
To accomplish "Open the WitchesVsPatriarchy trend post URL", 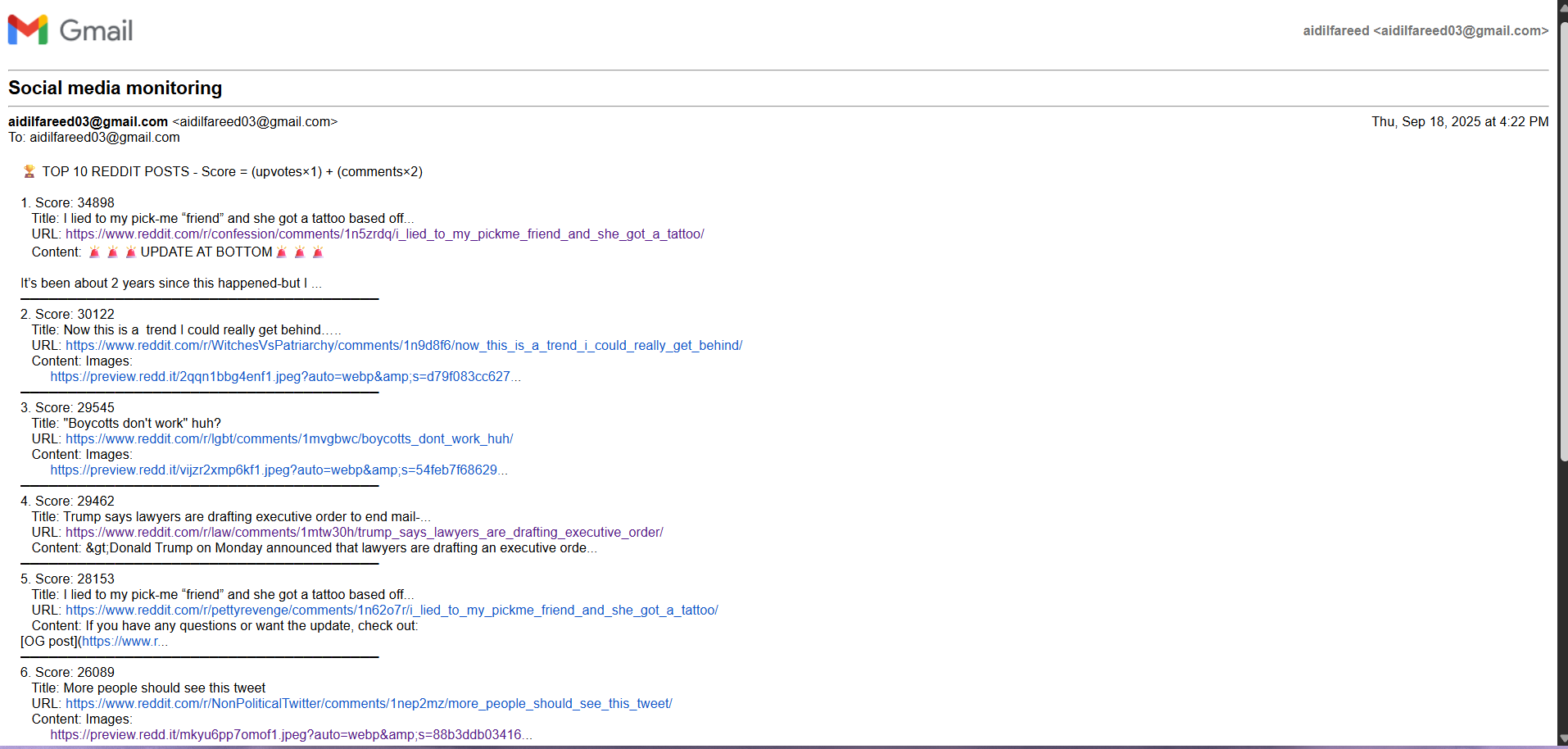I will [404, 346].
